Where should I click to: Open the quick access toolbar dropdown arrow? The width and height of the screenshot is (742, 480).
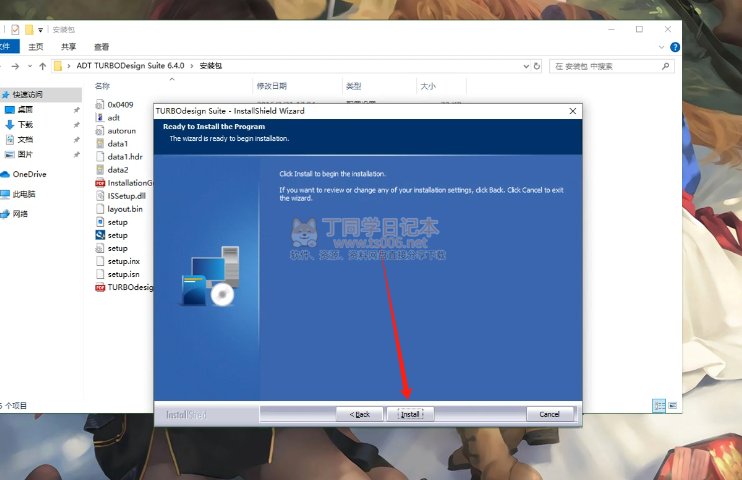(40, 30)
